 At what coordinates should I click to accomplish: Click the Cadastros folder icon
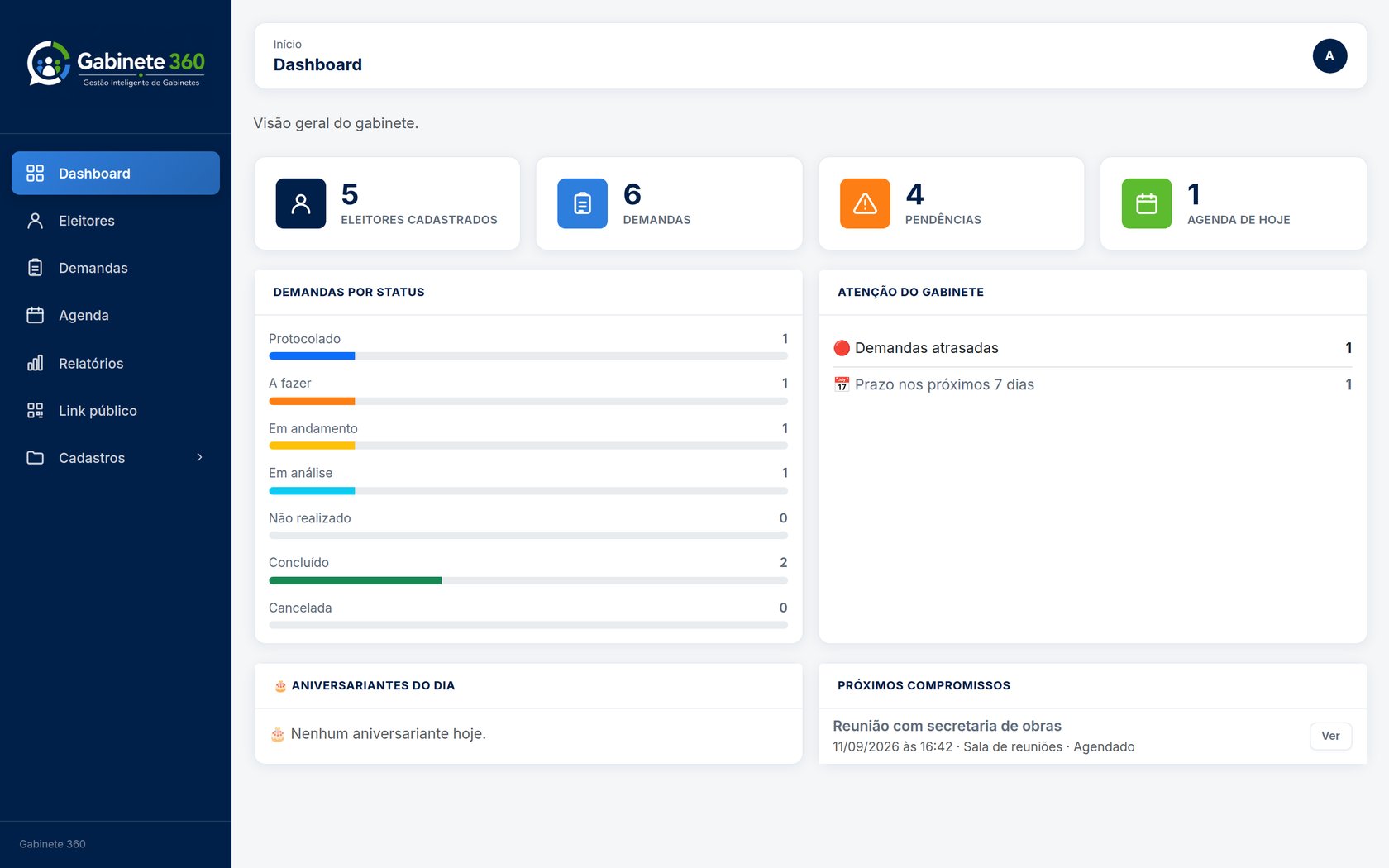point(35,457)
